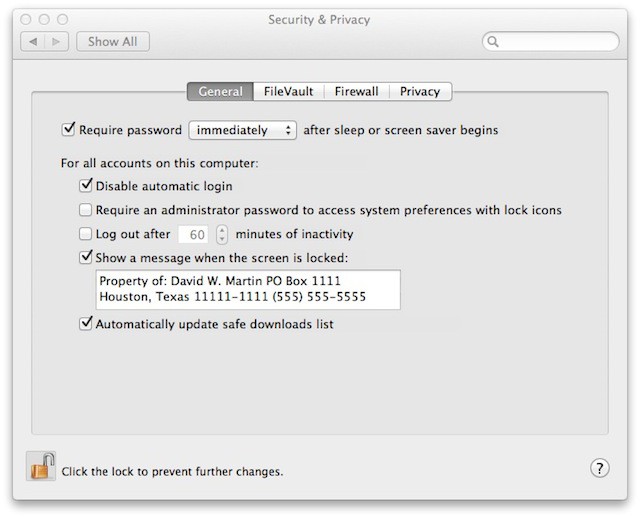Click the minutes of inactivity stepper arrows
Viewport: 640px width, 518px height.
tap(222, 235)
